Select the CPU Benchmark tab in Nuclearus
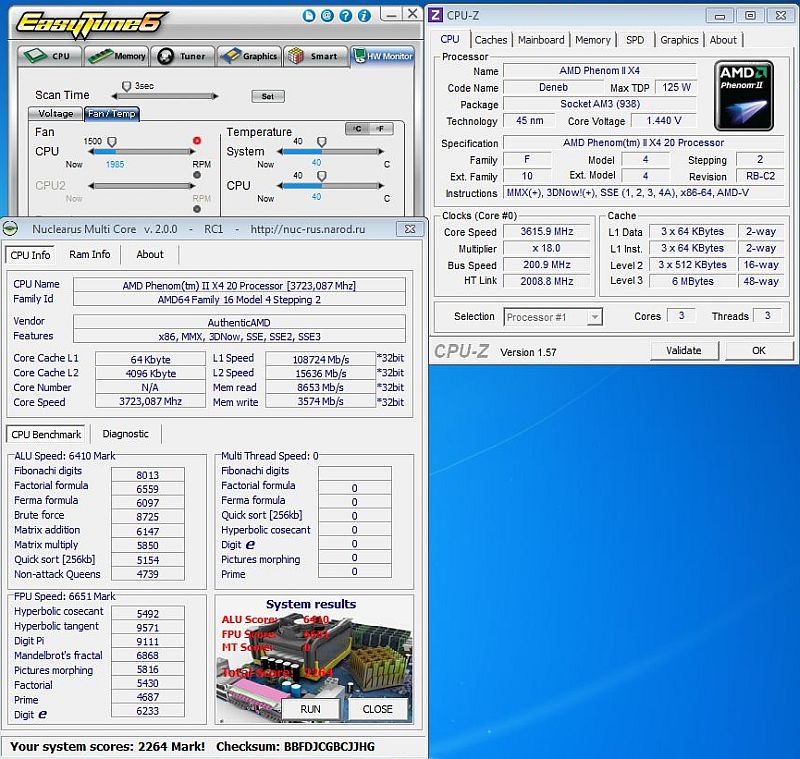Image resolution: width=800 pixels, height=759 pixels. pyautogui.click(x=46, y=435)
